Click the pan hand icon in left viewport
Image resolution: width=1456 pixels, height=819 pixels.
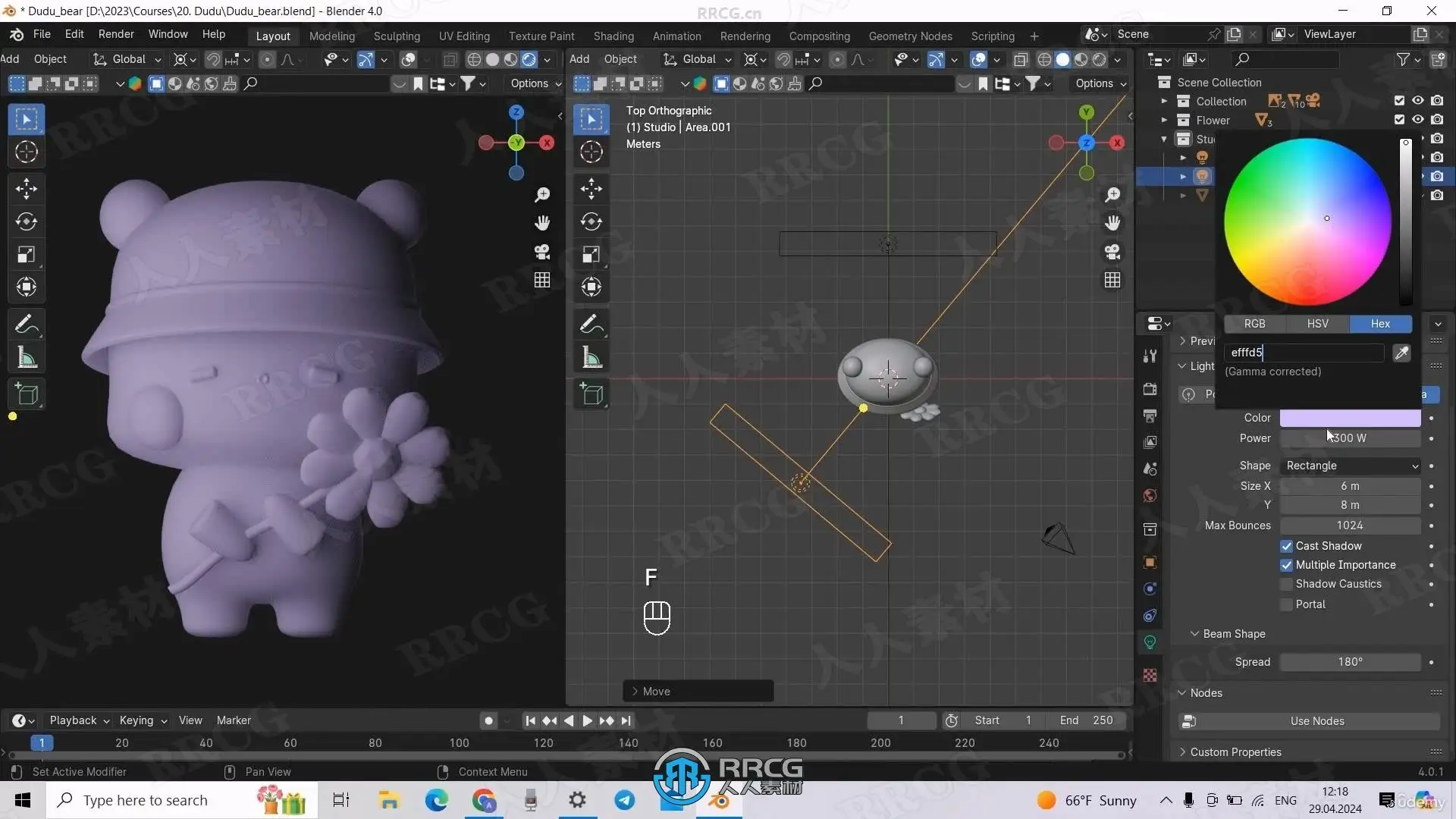pyautogui.click(x=541, y=223)
